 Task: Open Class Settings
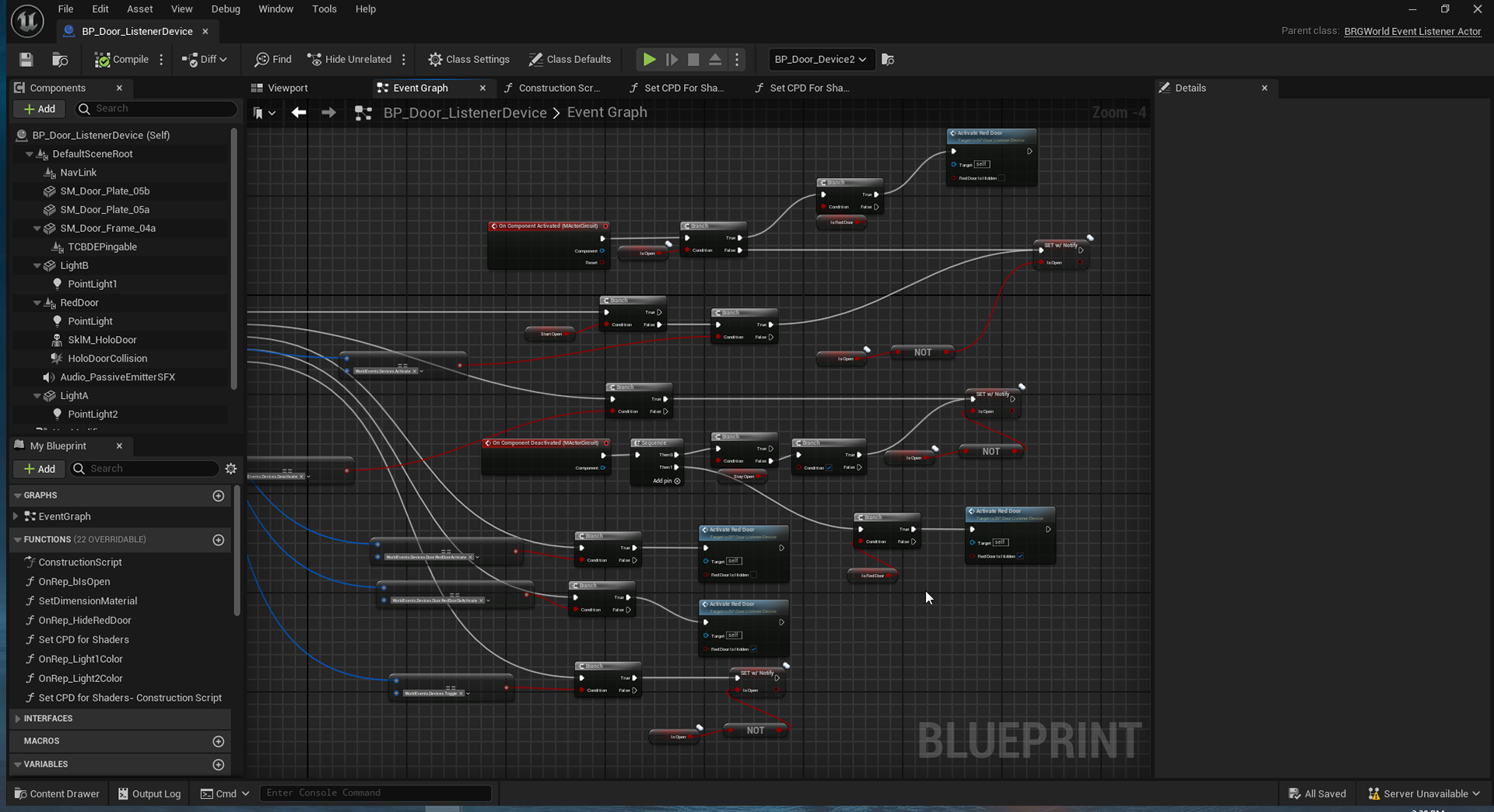(468, 60)
